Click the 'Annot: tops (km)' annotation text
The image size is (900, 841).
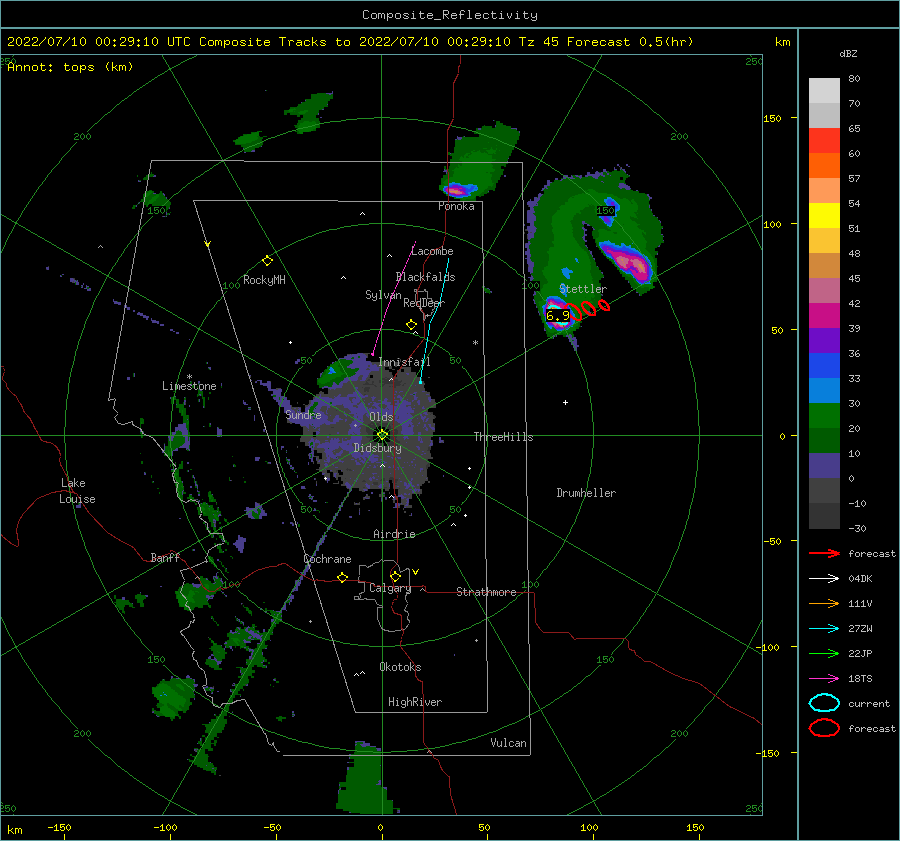70,67
